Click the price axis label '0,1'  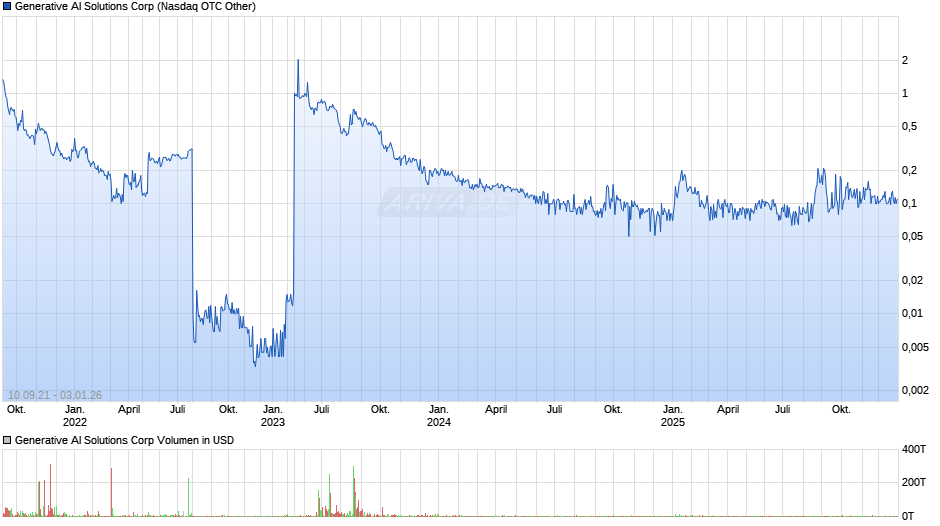[x=909, y=203]
